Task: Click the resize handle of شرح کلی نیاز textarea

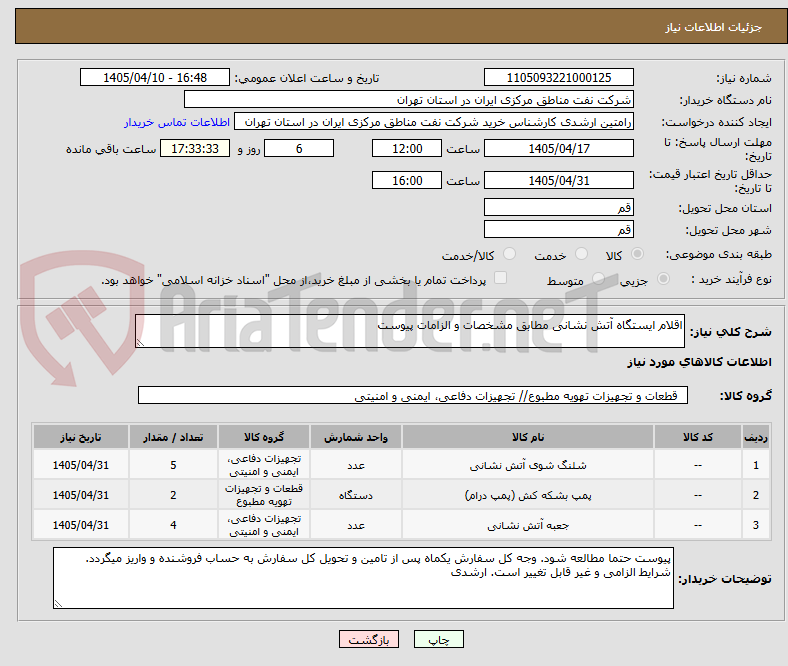Action: coord(140,342)
